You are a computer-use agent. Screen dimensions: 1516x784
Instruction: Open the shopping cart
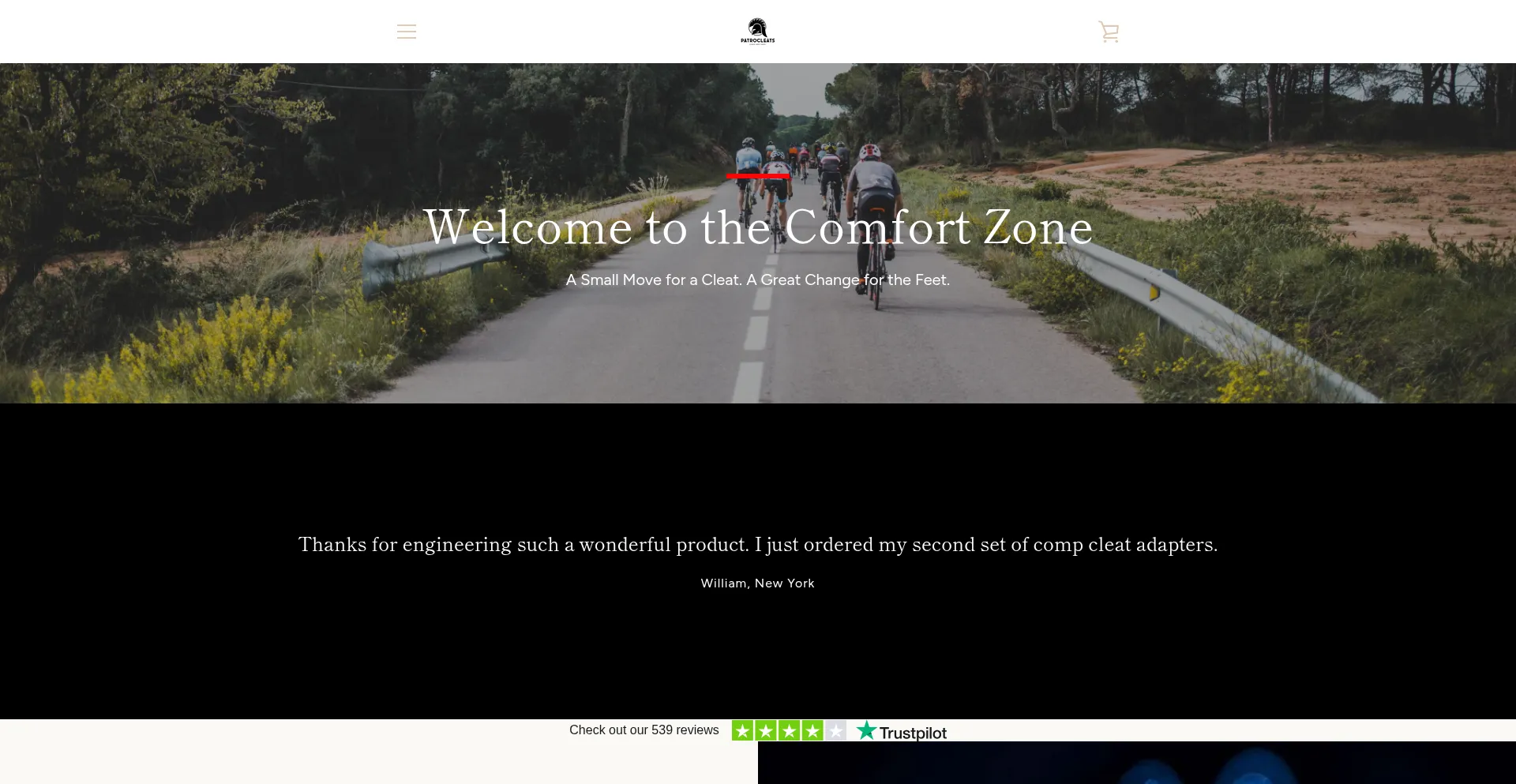(1109, 32)
